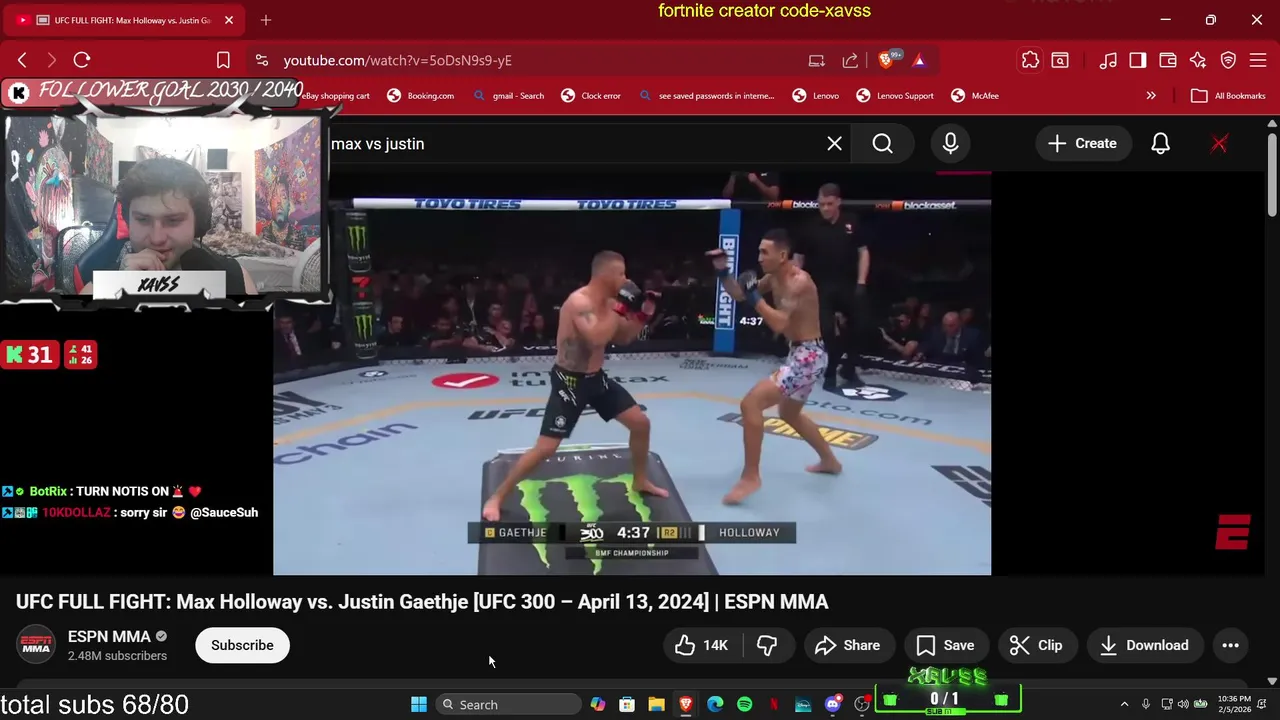This screenshot has height=720, width=1280.
Task: Select the UFC FULL FIGHT browser tab
Action: 125,20
